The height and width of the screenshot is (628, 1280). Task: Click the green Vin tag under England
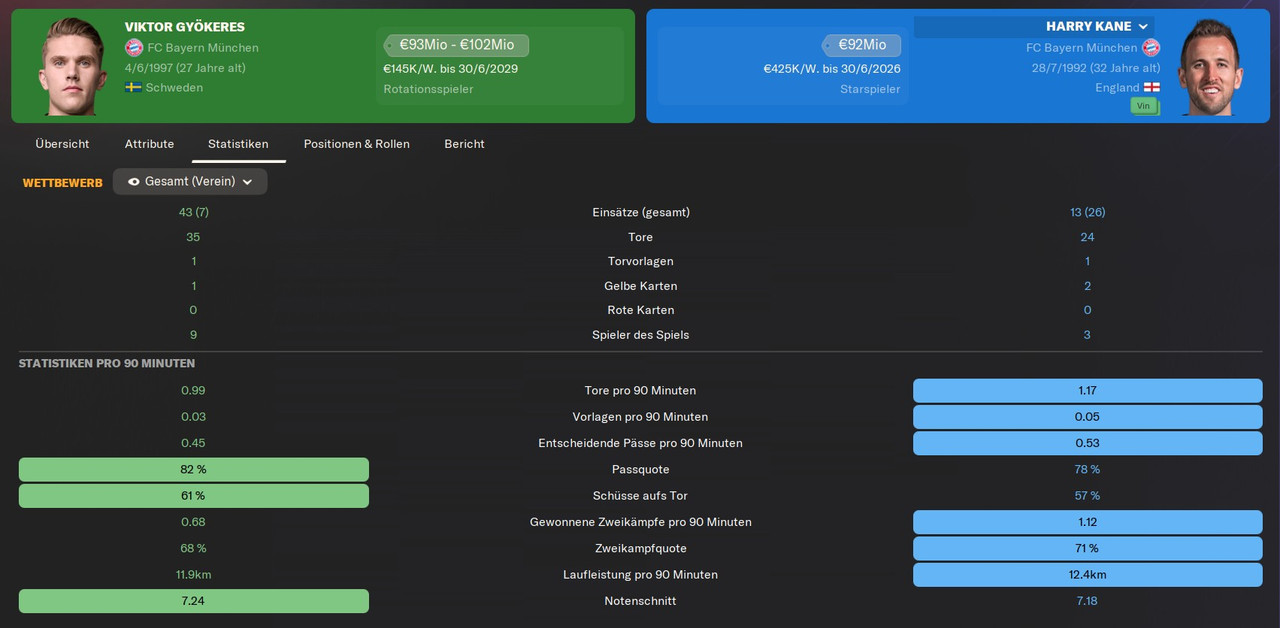pyautogui.click(x=1144, y=105)
